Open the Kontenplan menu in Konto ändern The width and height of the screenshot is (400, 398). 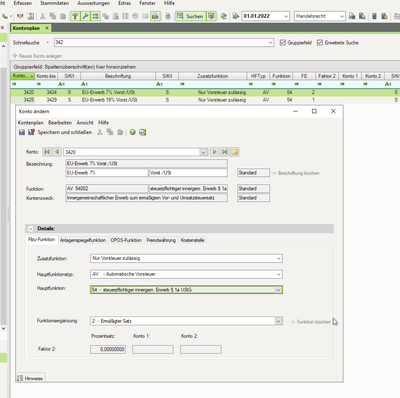pos(31,123)
